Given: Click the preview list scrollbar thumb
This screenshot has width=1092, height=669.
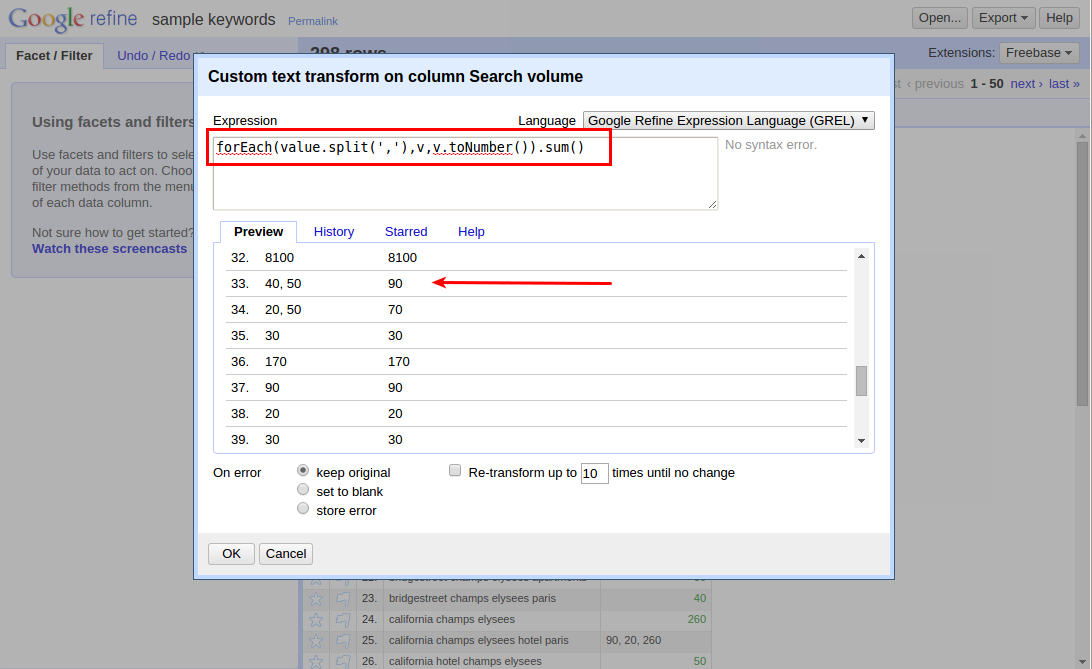Looking at the screenshot, I should pos(861,381).
